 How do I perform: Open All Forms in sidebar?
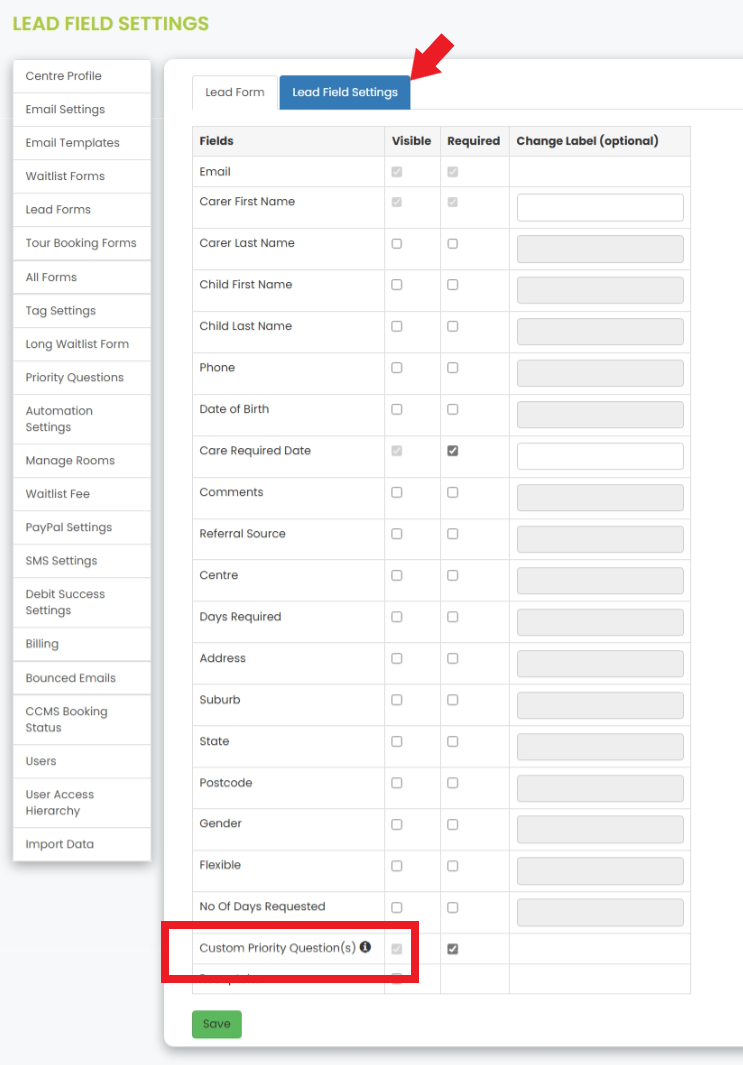click(81, 277)
